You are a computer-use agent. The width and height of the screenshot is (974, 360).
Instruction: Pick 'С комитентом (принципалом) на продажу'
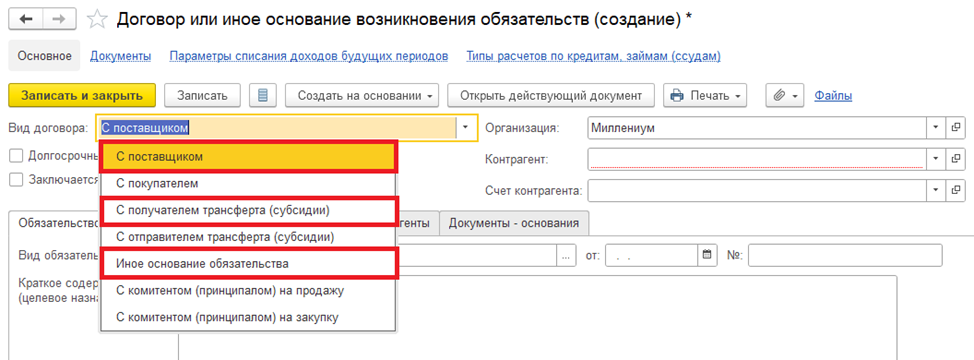(x=247, y=290)
